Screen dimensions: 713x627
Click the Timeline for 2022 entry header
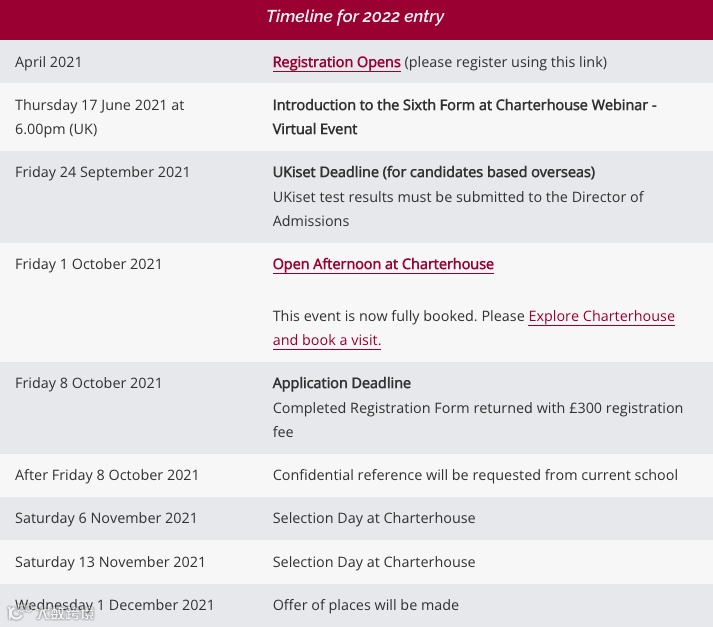355,17
